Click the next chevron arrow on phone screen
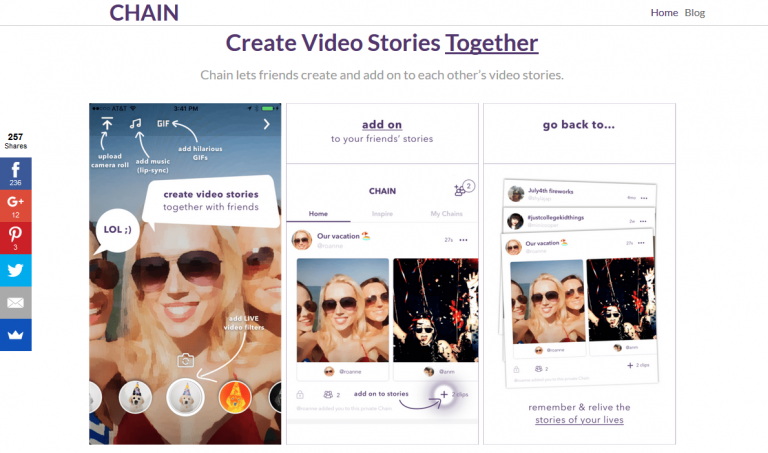 pos(266,124)
